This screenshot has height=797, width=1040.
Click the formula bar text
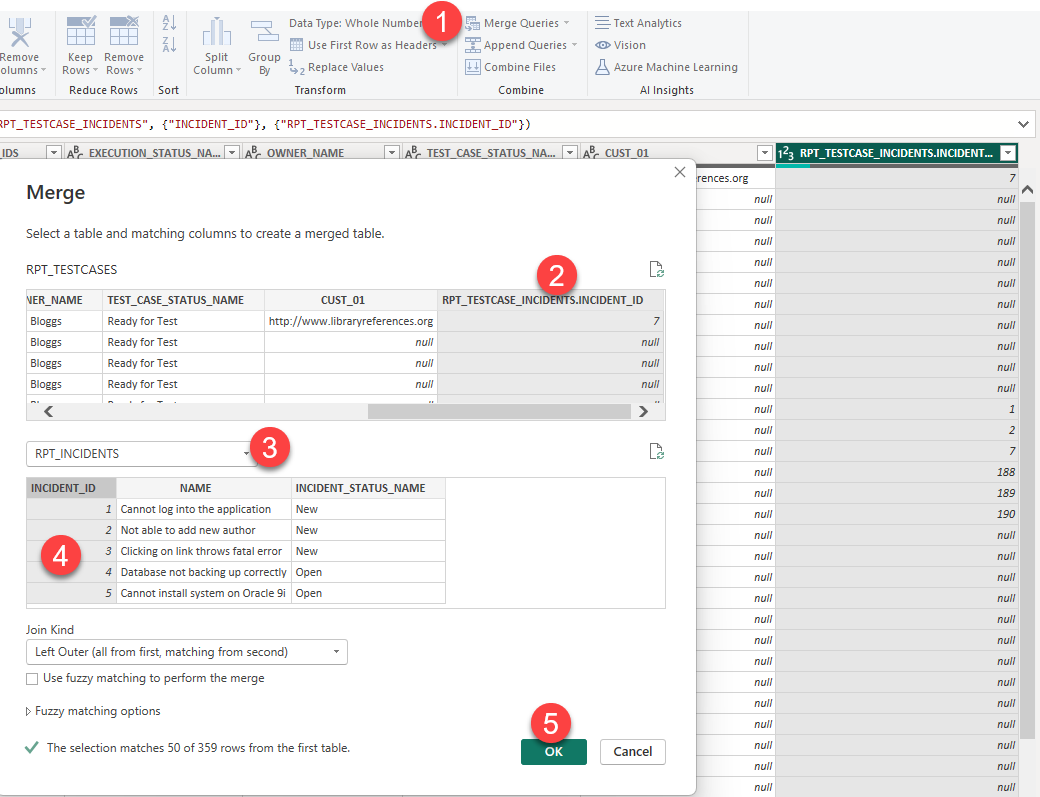click(265, 124)
